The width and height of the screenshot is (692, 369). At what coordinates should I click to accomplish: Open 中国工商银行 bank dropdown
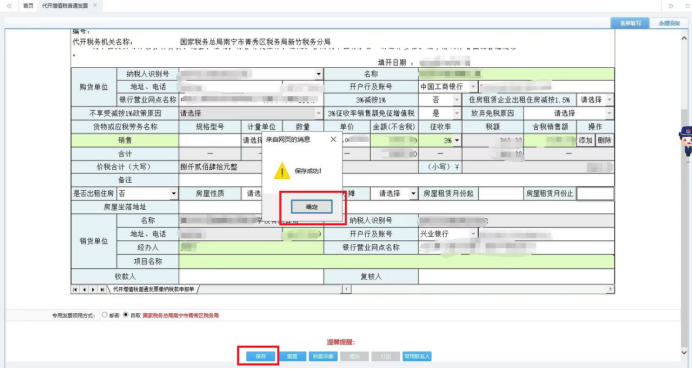pos(448,87)
